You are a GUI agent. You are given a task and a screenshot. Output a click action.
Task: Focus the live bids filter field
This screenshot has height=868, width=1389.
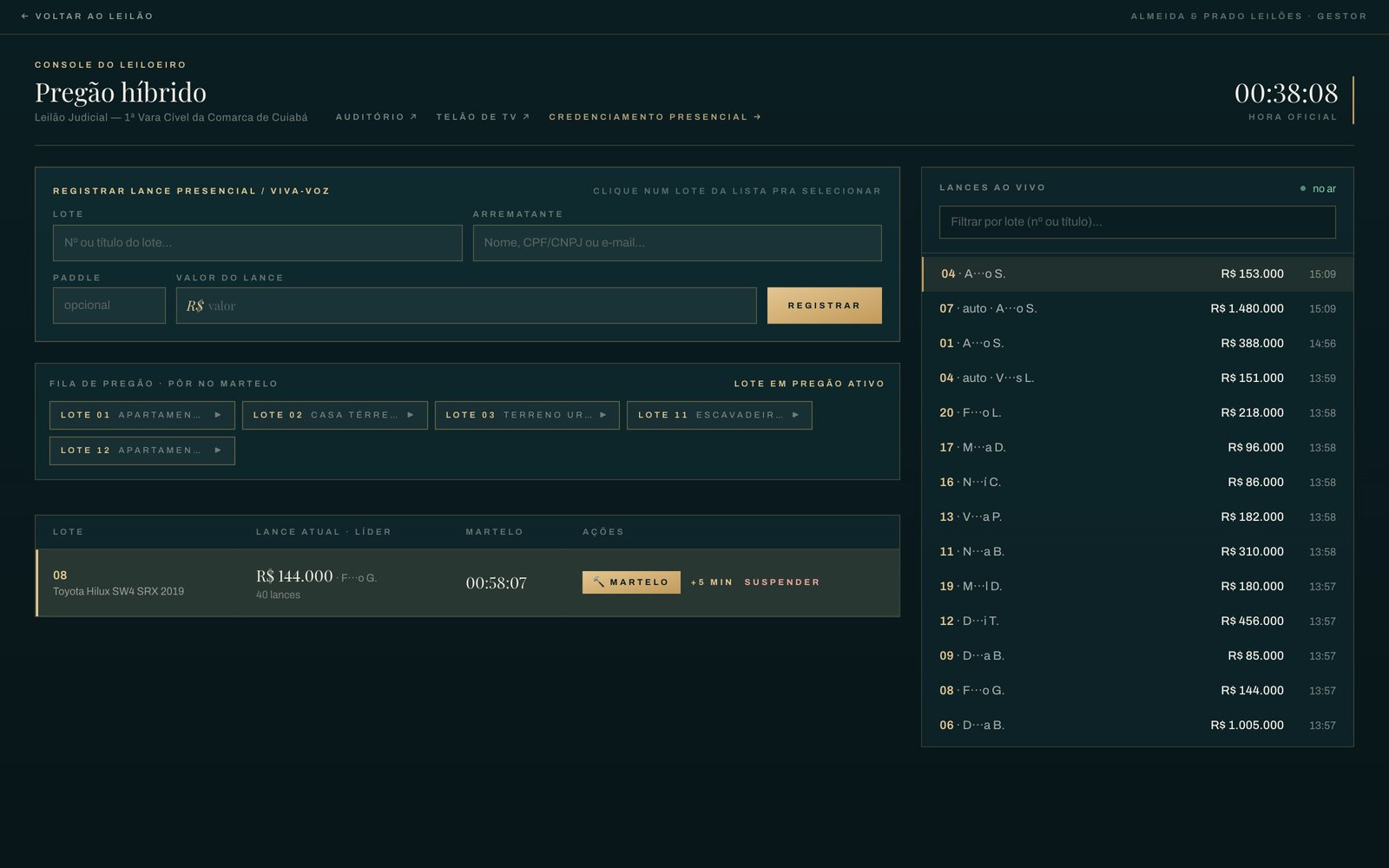coord(1137,222)
